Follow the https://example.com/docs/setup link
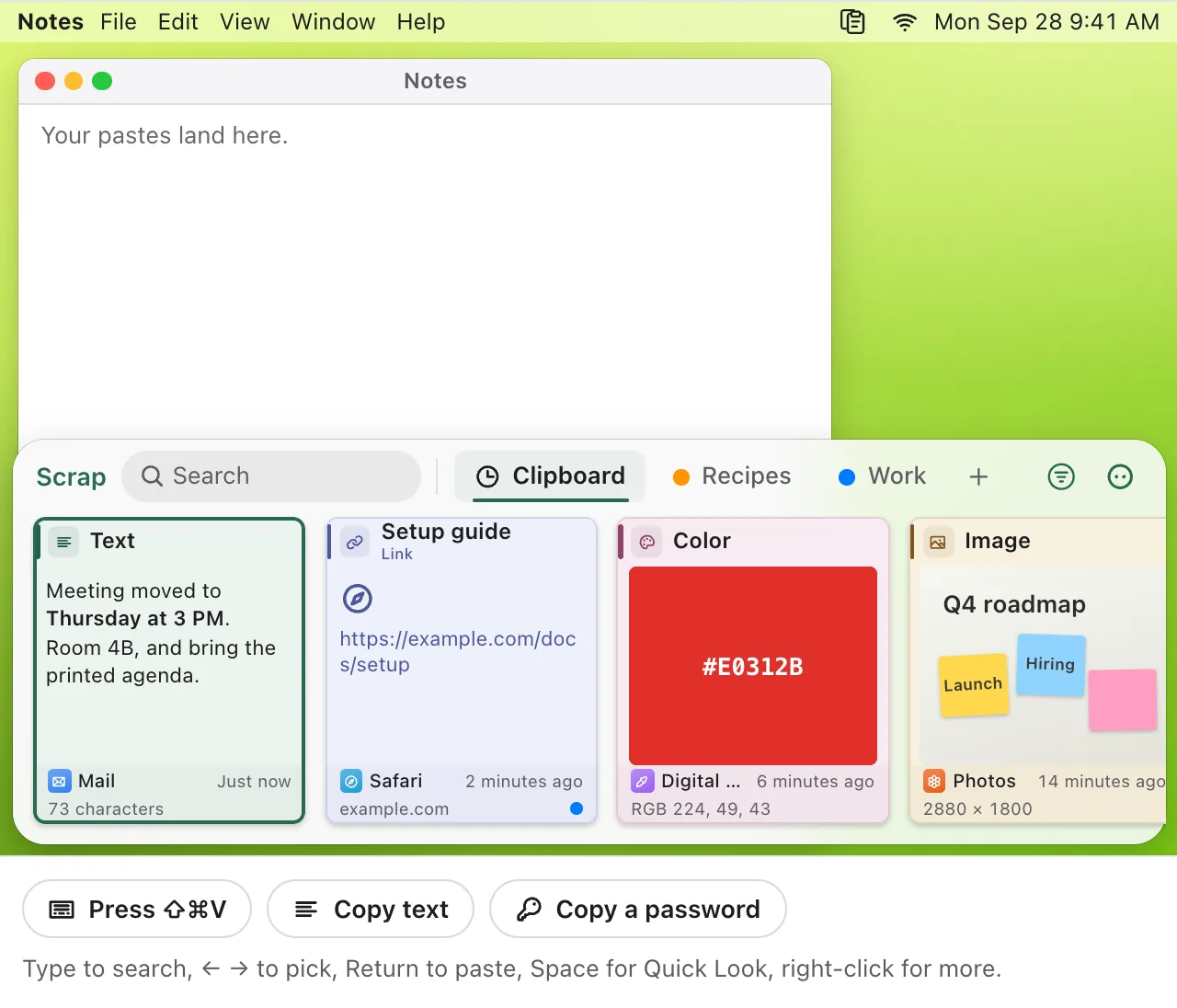 click(x=458, y=652)
